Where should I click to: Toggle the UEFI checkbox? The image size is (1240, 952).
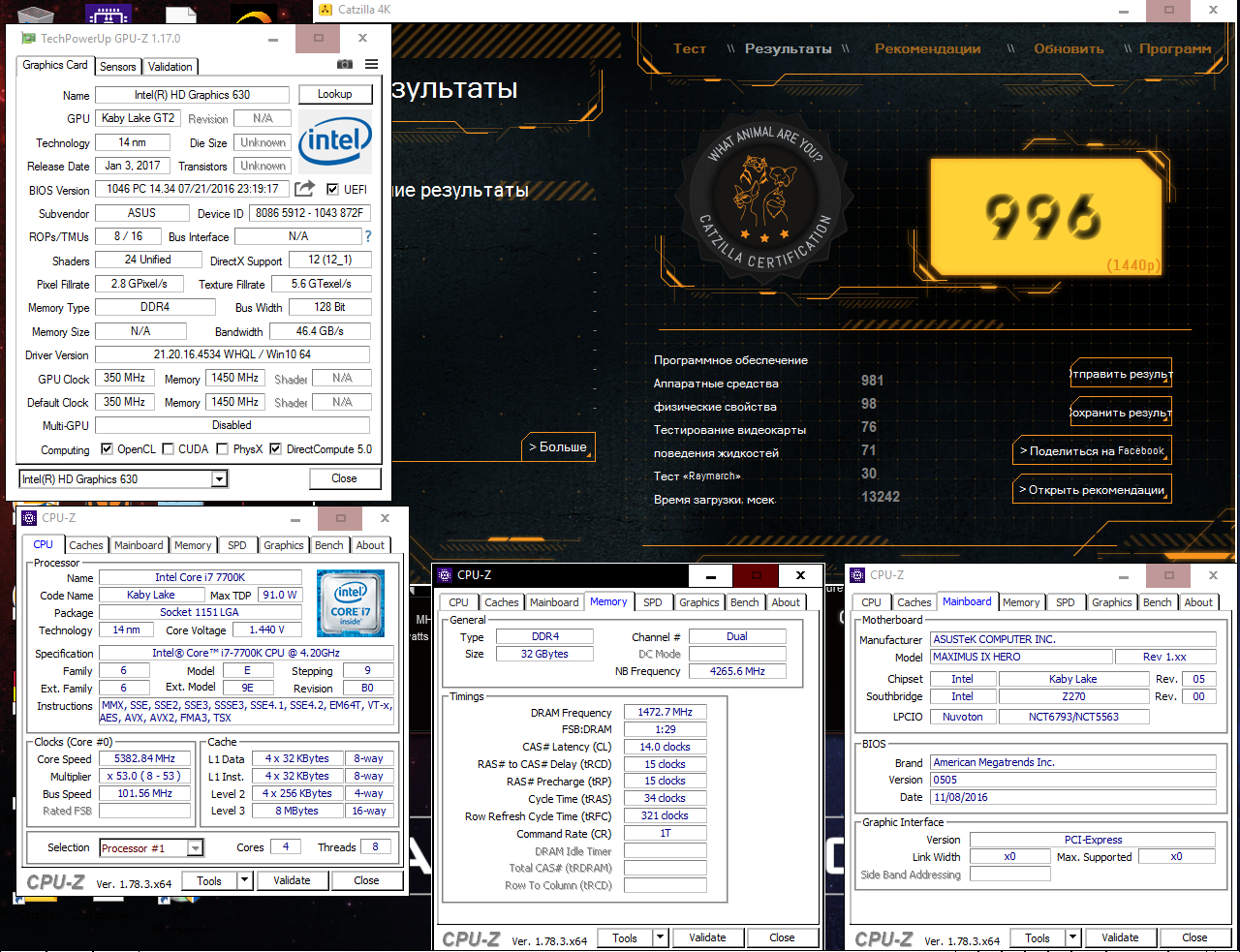[x=332, y=189]
